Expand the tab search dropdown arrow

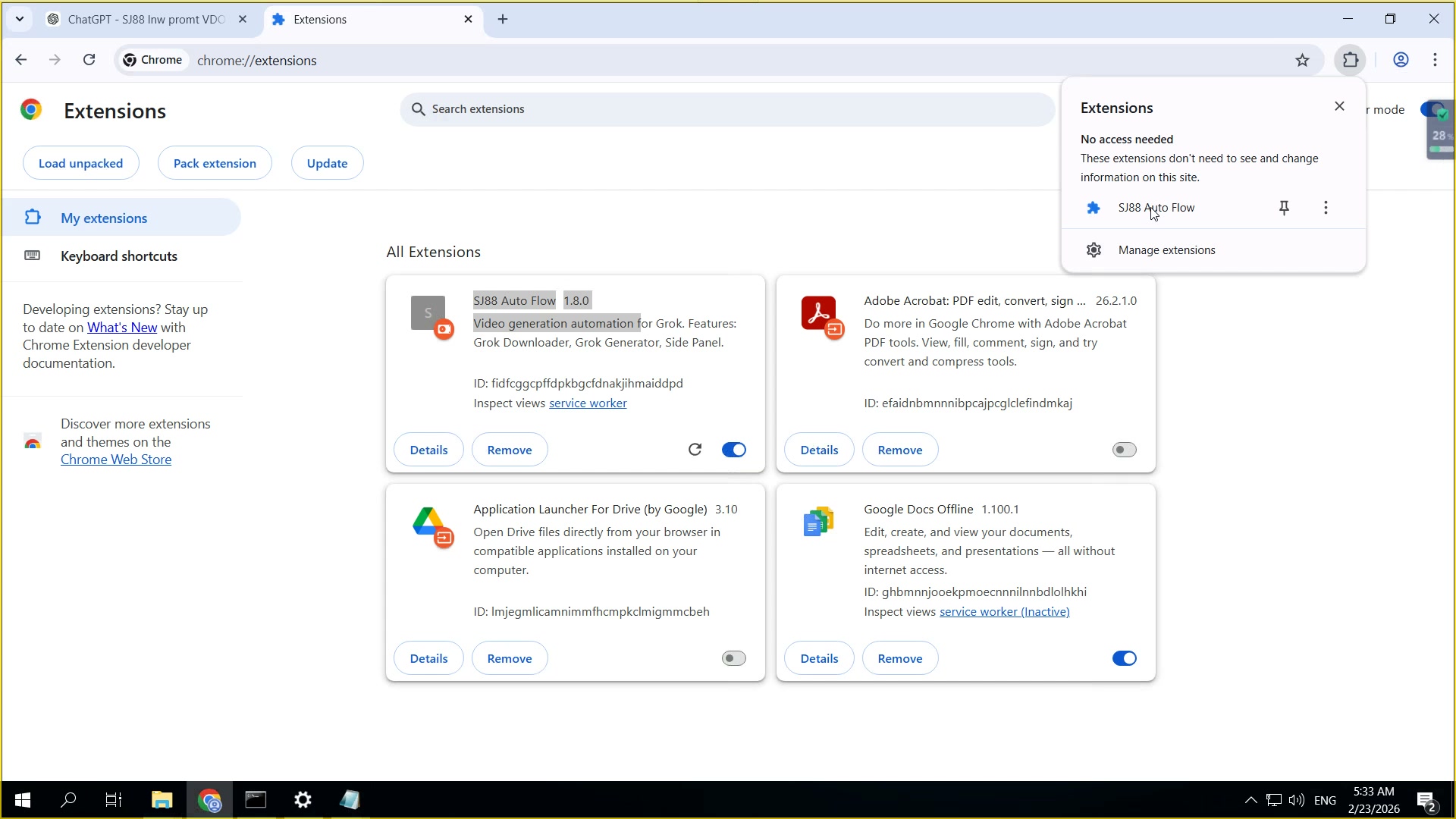(x=20, y=19)
